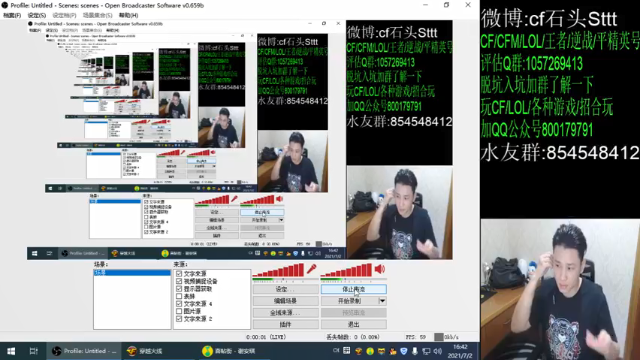Click the microphone level meter track
Screen dimensions: 640x360
(285, 280)
